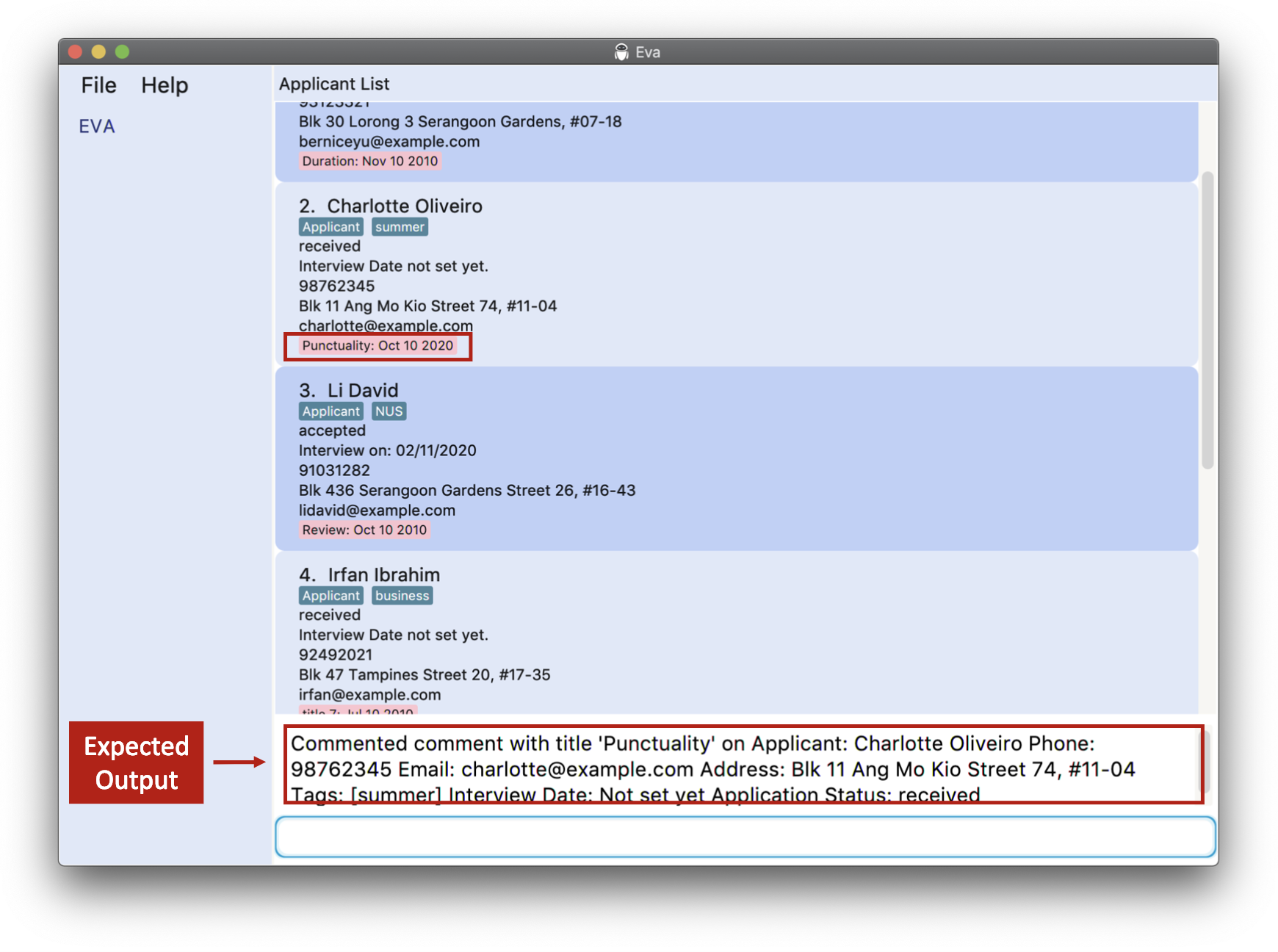Viewport: 1278px width, 952px height.
Task: Open the Help menu
Action: coord(165,85)
